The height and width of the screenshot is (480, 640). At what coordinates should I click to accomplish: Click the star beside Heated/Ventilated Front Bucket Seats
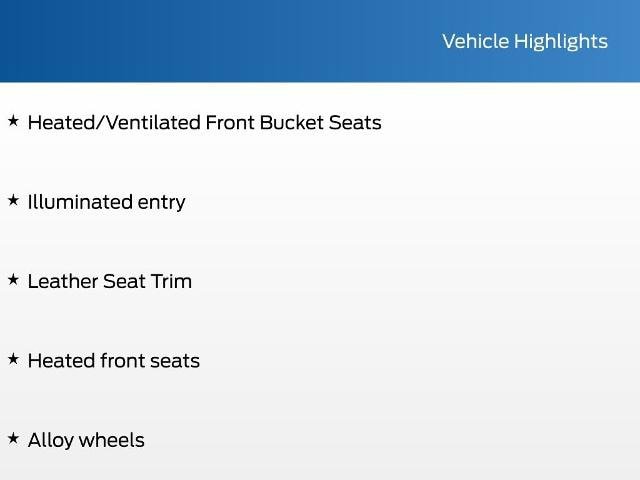coord(13,121)
